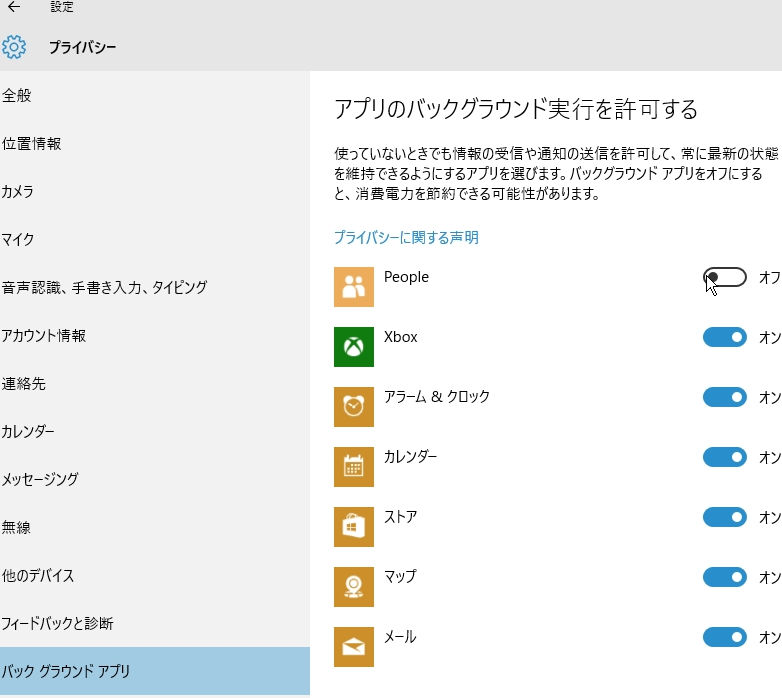This screenshot has width=782, height=698.
Task: Open カレンダー in the left sidebar
Action: pos(155,431)
